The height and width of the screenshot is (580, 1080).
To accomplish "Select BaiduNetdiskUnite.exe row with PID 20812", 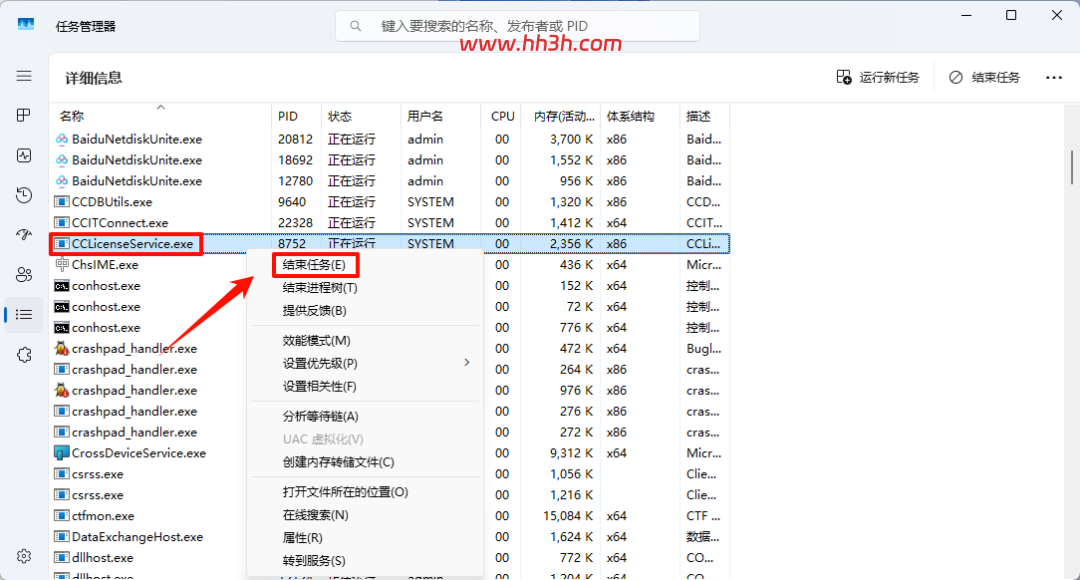I will 390,139.
